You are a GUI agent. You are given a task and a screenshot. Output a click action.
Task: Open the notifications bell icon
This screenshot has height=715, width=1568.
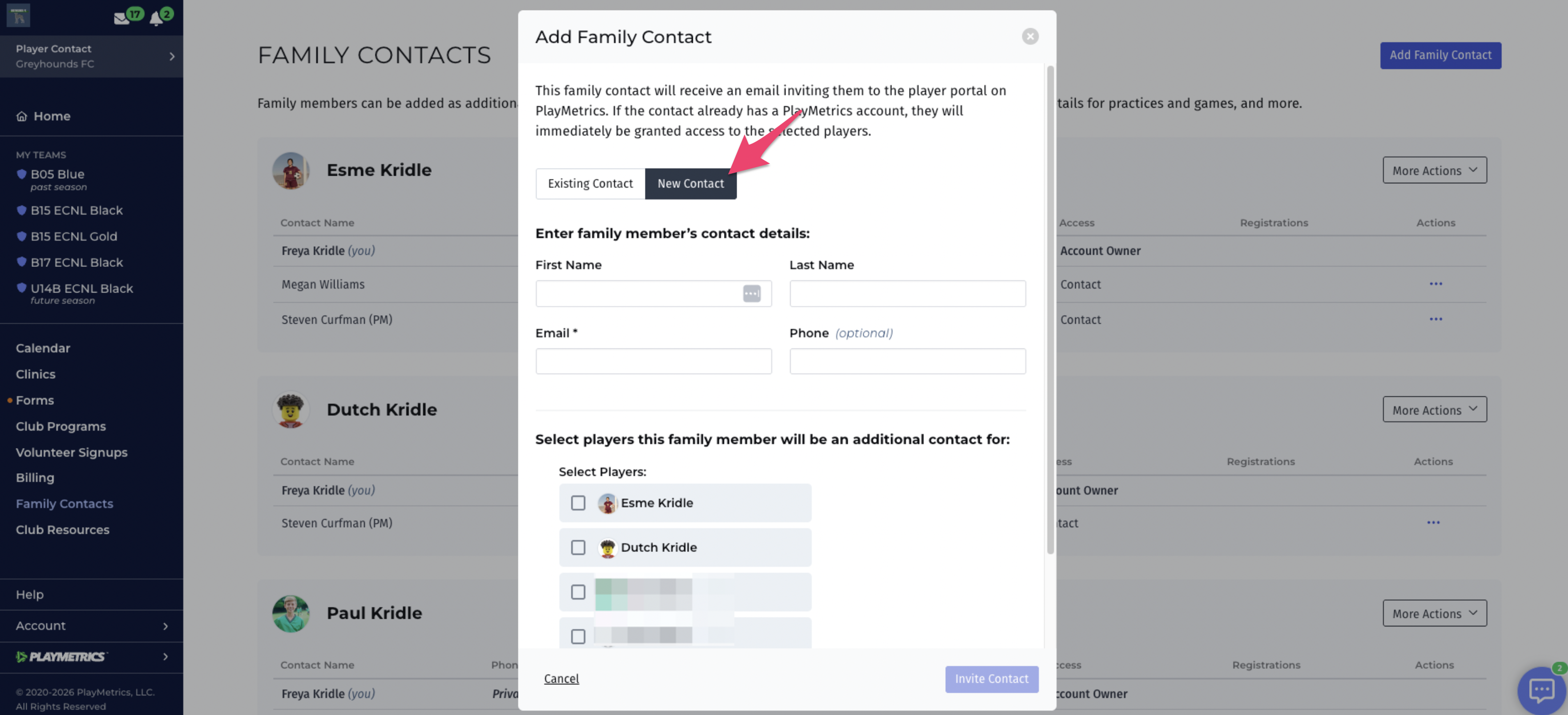click(x=156, y=18)
